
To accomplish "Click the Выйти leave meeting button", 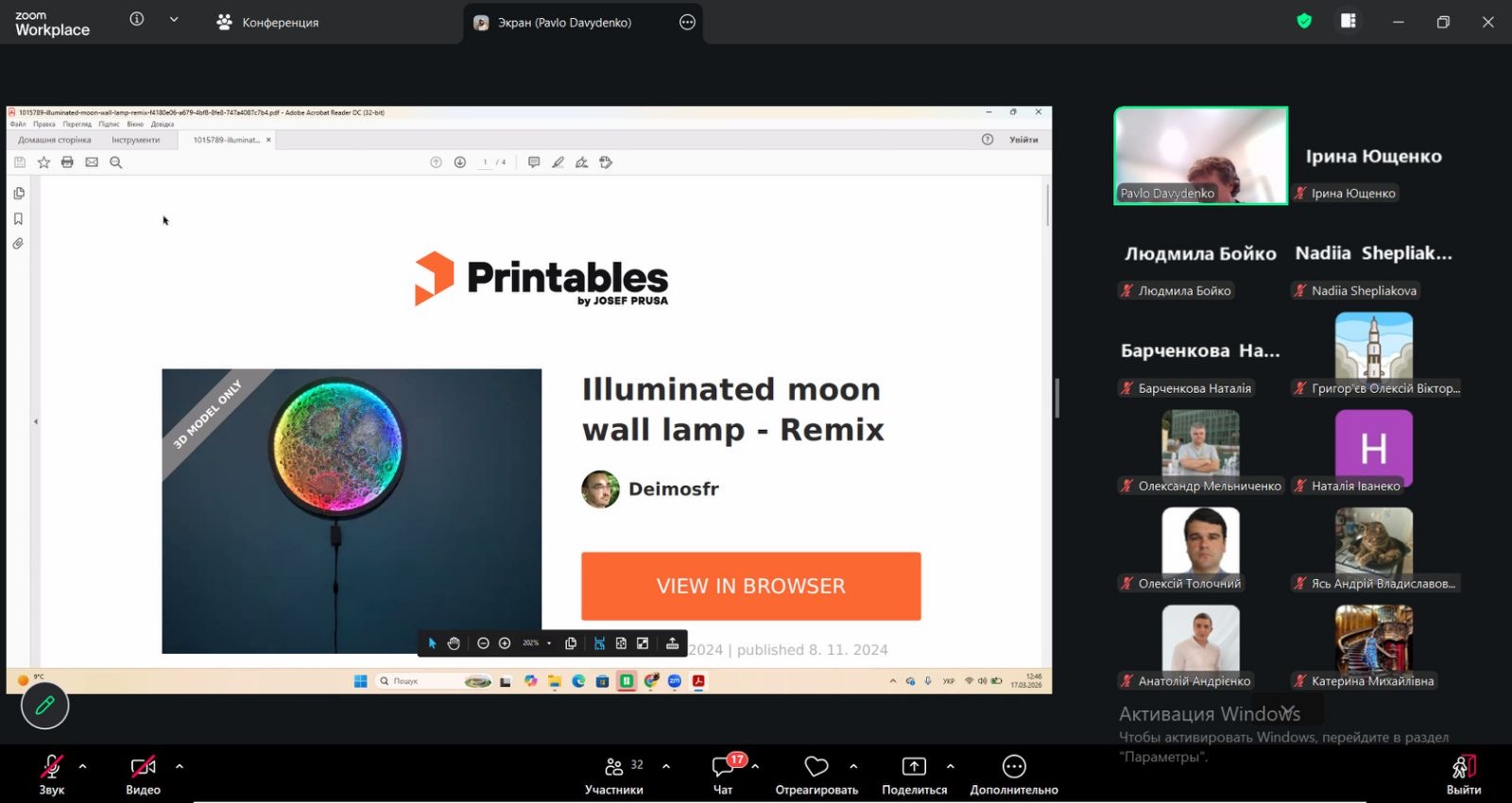I will (x=1463, y=775).
